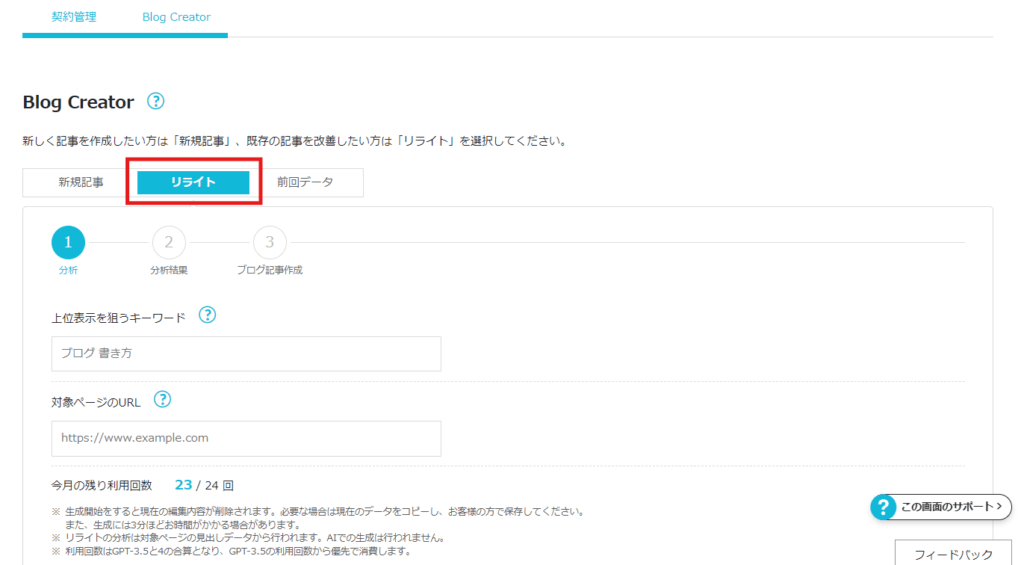Open help icon next to 上位表示を狙うキーワード

[x=207, y=316]
